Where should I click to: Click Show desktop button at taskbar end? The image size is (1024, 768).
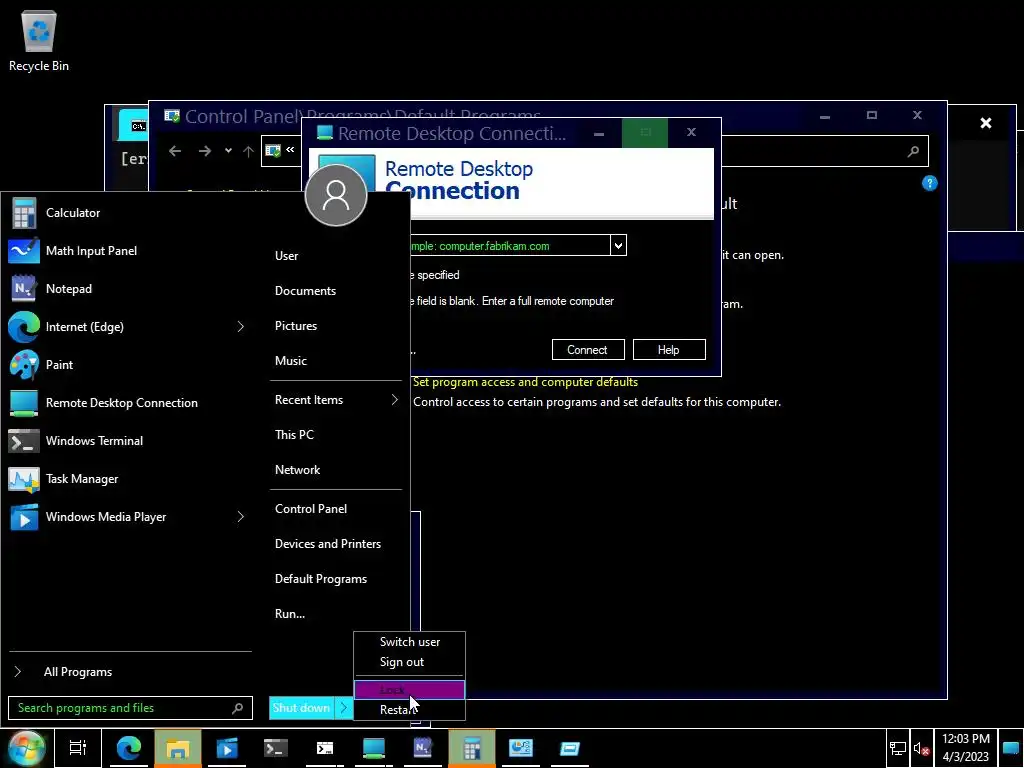pyautogui.click(x=1010, y=748)
